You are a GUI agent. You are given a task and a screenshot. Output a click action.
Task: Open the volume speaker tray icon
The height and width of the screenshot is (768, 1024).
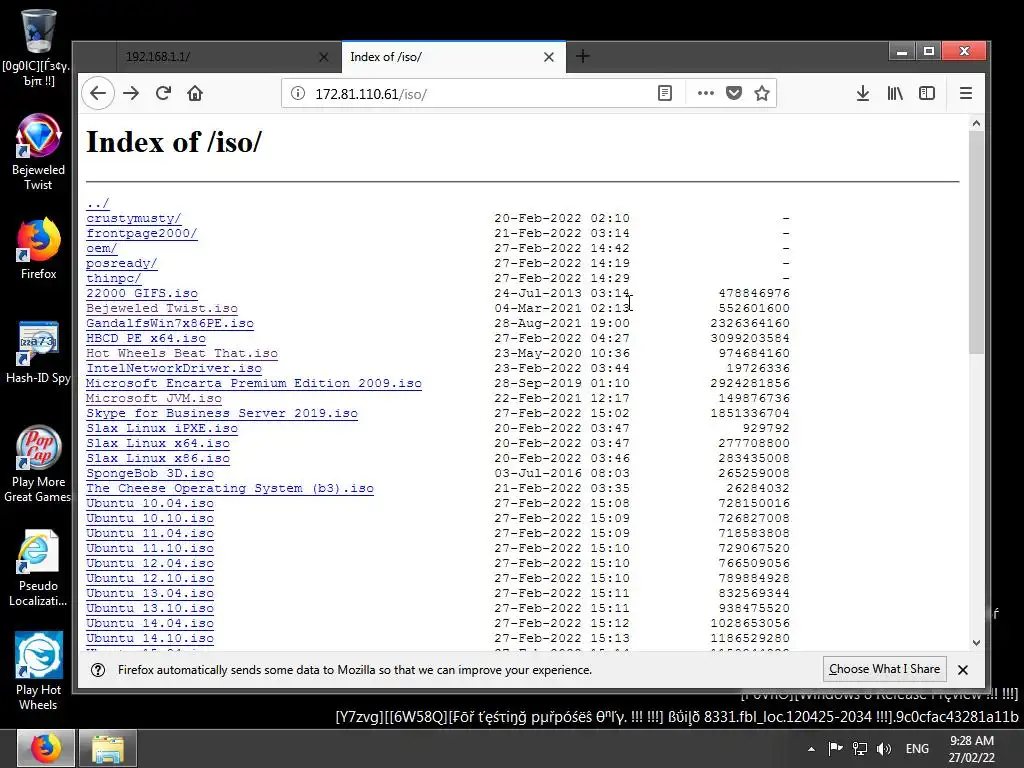tap(884, 749)
